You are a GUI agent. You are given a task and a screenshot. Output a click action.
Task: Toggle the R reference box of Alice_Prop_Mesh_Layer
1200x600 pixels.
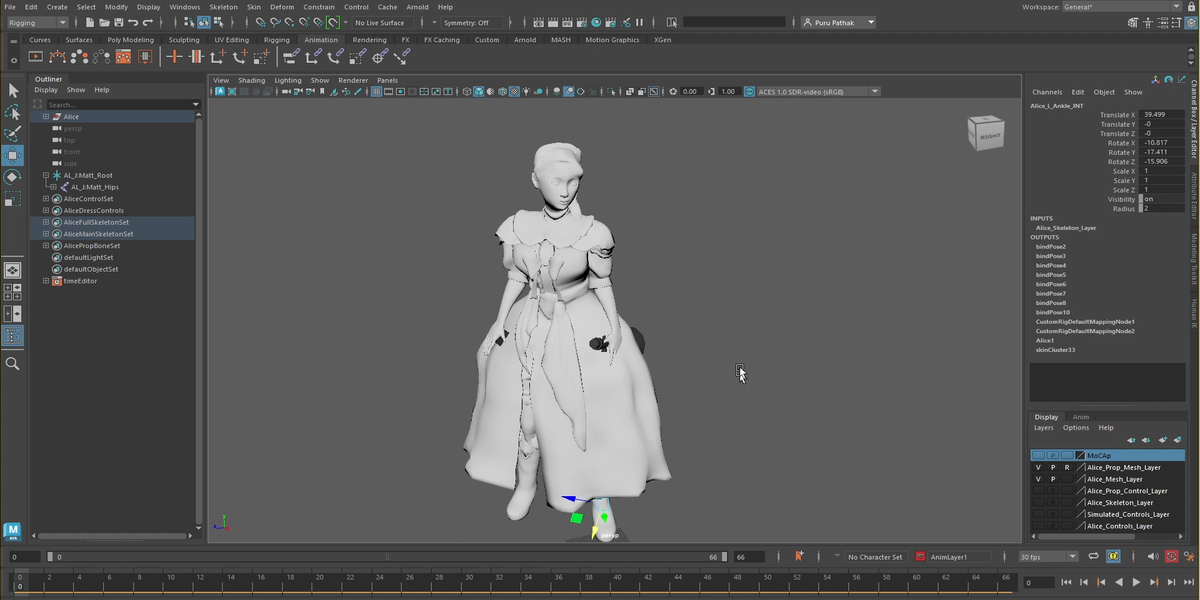1066,467
